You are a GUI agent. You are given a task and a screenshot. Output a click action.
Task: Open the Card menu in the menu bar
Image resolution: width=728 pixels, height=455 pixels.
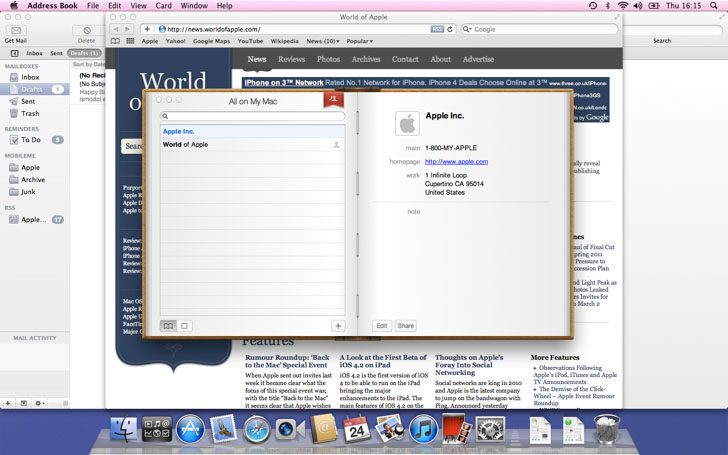pyautogui.click(x=163, y=6)
